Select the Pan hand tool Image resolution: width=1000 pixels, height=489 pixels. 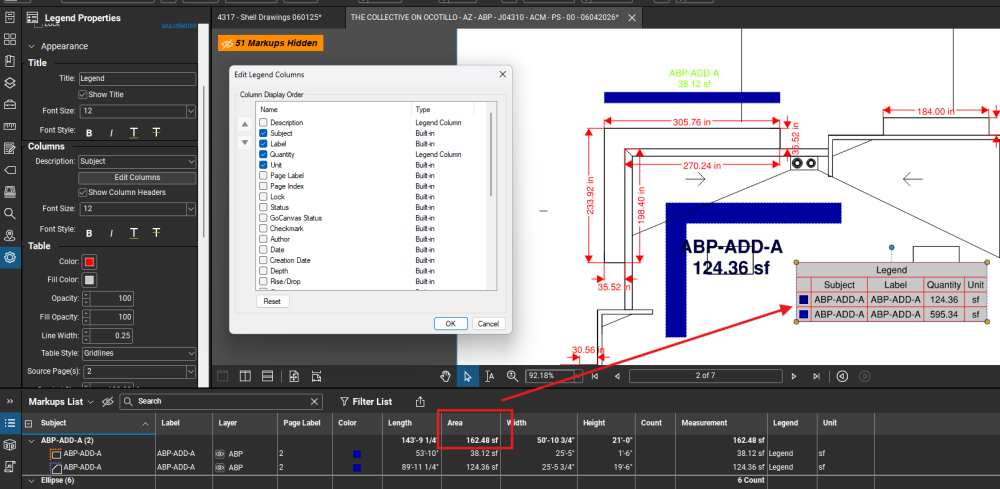(446, 376)
